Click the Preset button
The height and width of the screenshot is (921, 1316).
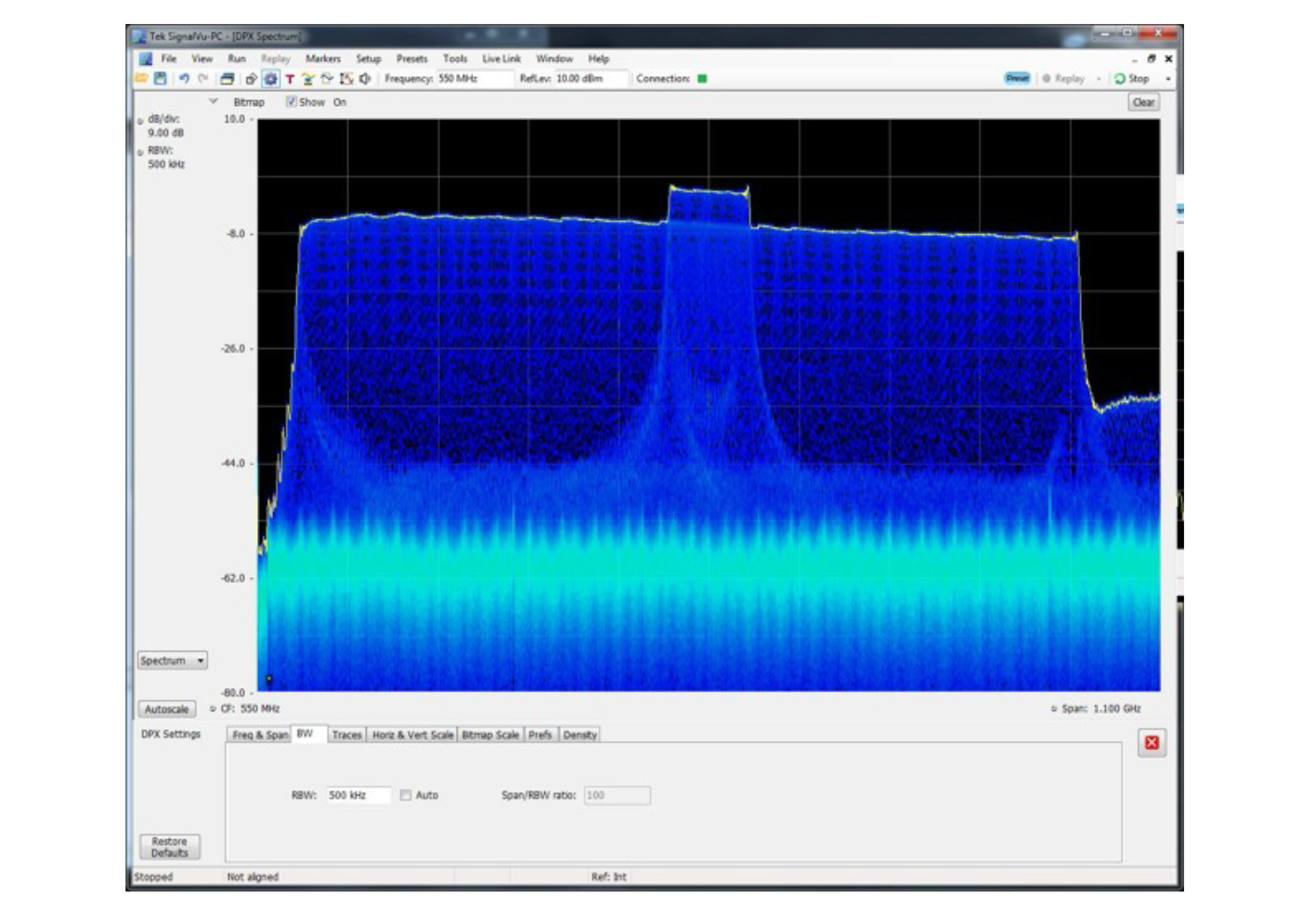1017,79
